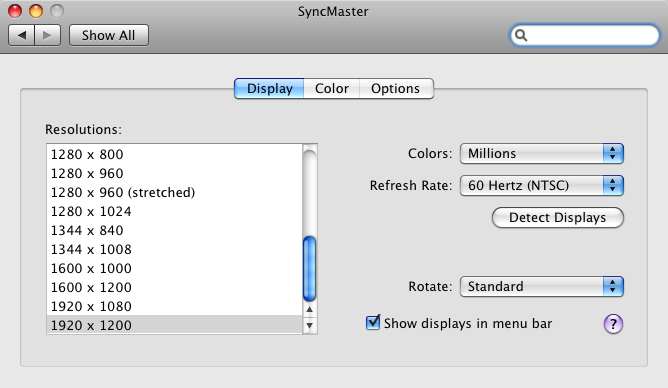
Task: Toggle Show displays in menu bar checkbox
Action: (373, 322)
